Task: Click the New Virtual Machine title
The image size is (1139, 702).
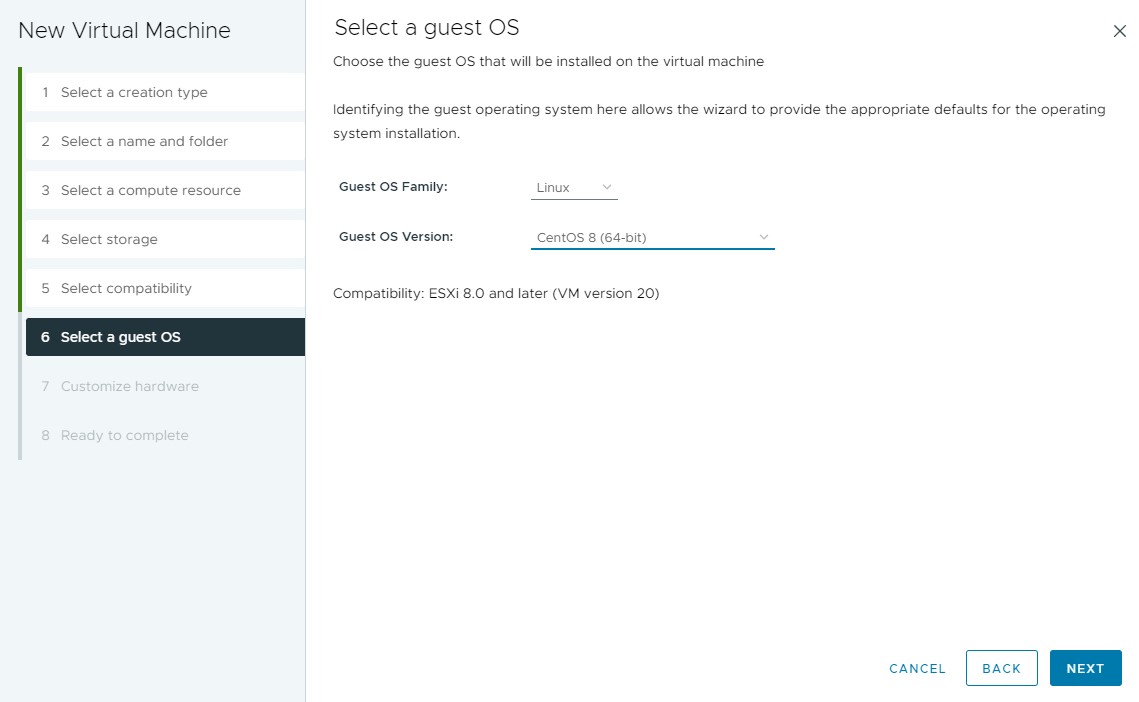Action: pos(124,31)
